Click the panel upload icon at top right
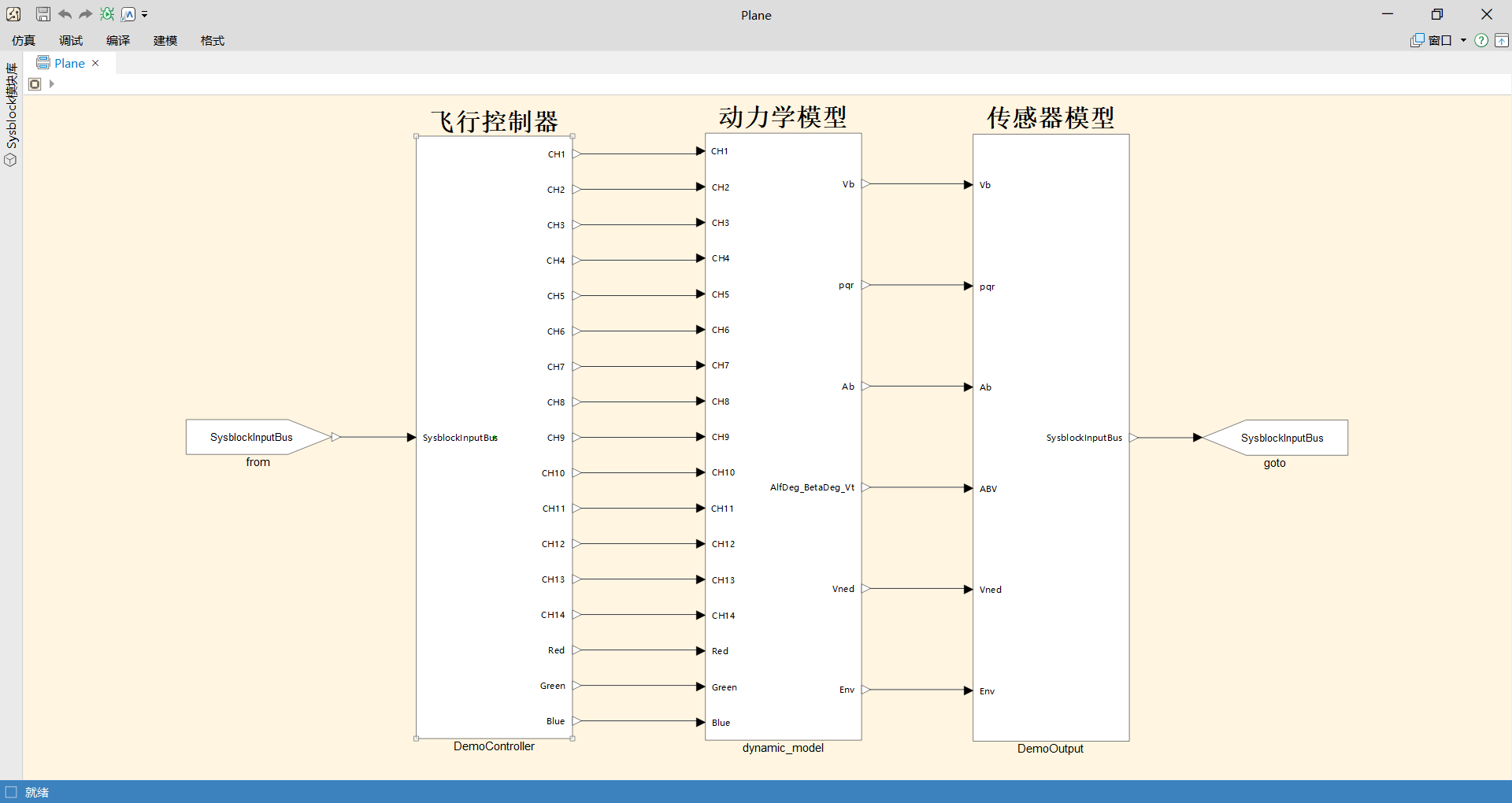 click(x=1503, y=40)
